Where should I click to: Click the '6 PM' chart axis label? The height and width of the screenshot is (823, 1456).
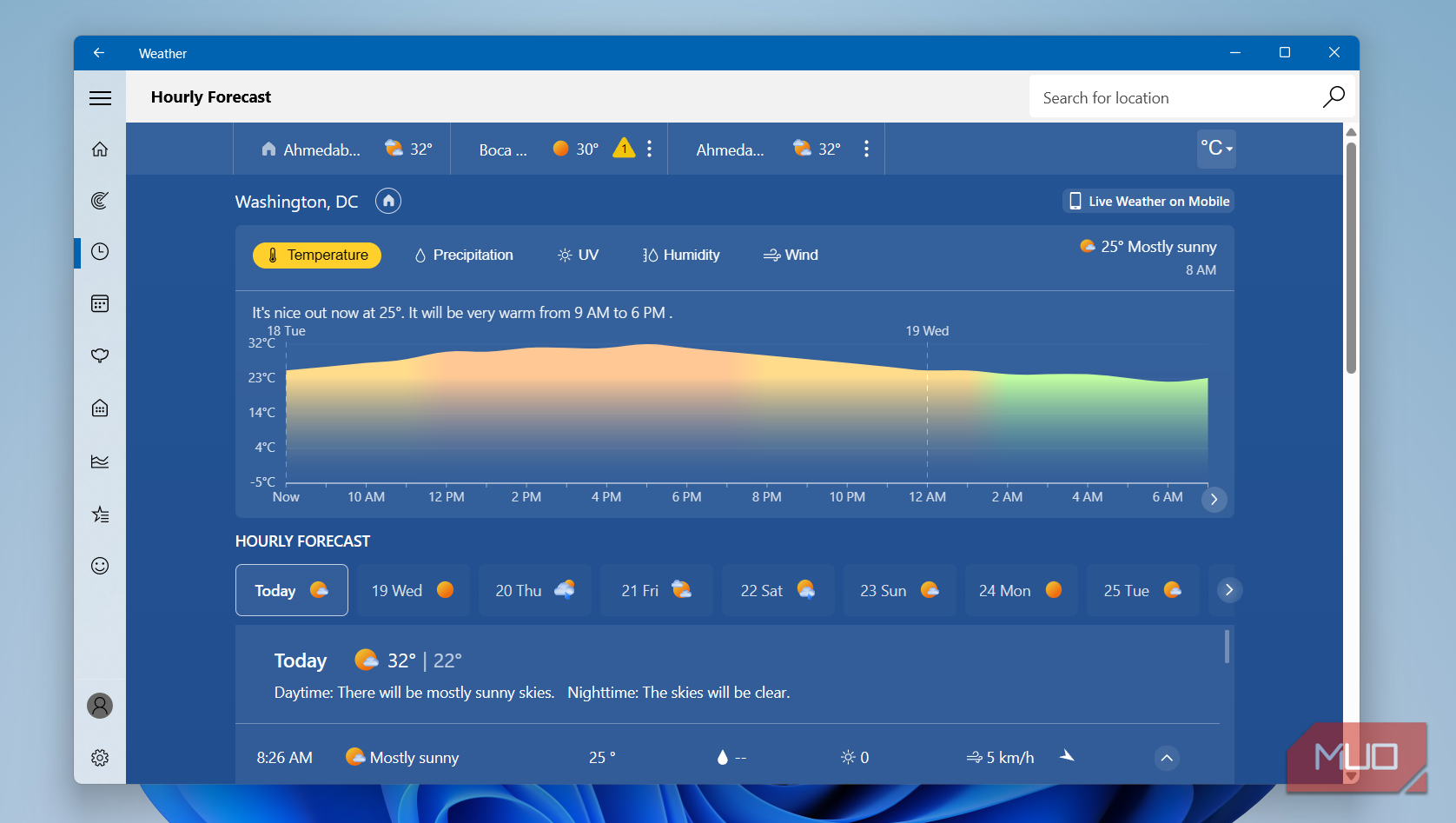(686, 497)
